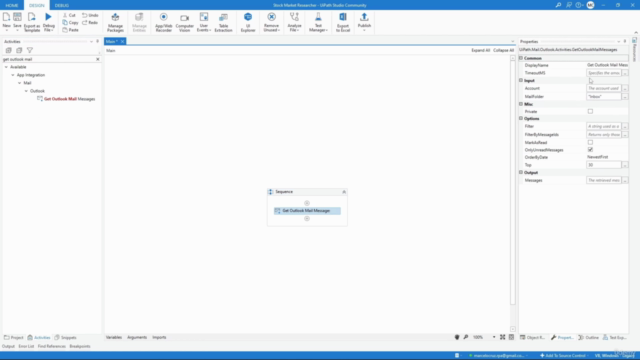Open the Outline panel tab

pyautogui.click(x=589, y=338)
